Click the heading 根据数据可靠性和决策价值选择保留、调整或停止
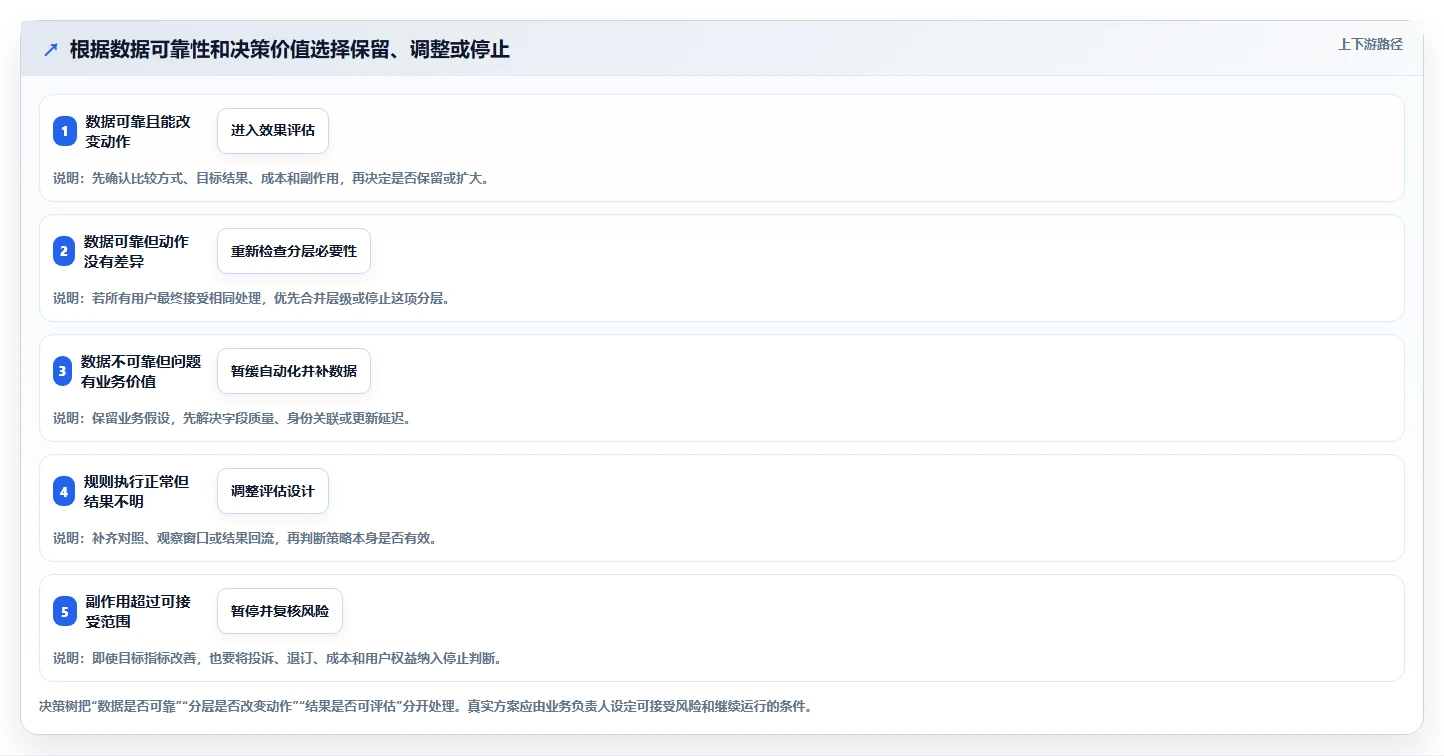1444x756 pixels. coord(290,49)
